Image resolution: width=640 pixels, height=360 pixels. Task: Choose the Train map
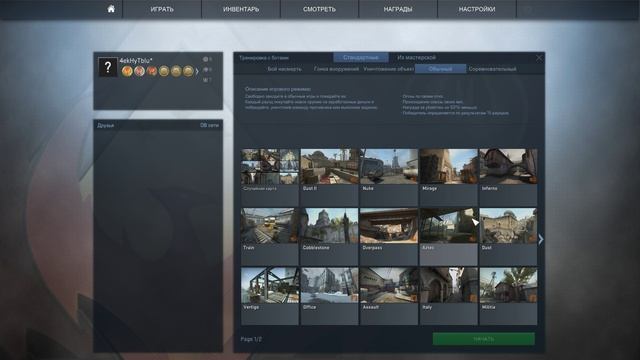[270, 237]
